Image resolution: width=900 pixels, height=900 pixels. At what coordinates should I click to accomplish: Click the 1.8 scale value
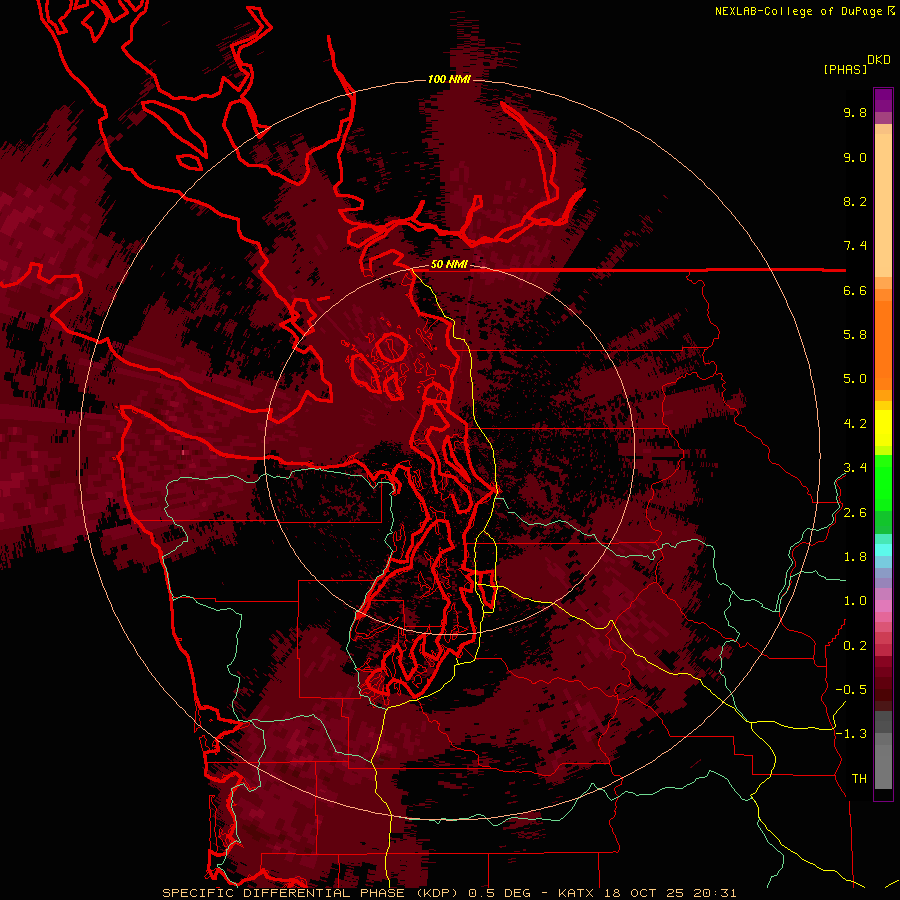855,557
